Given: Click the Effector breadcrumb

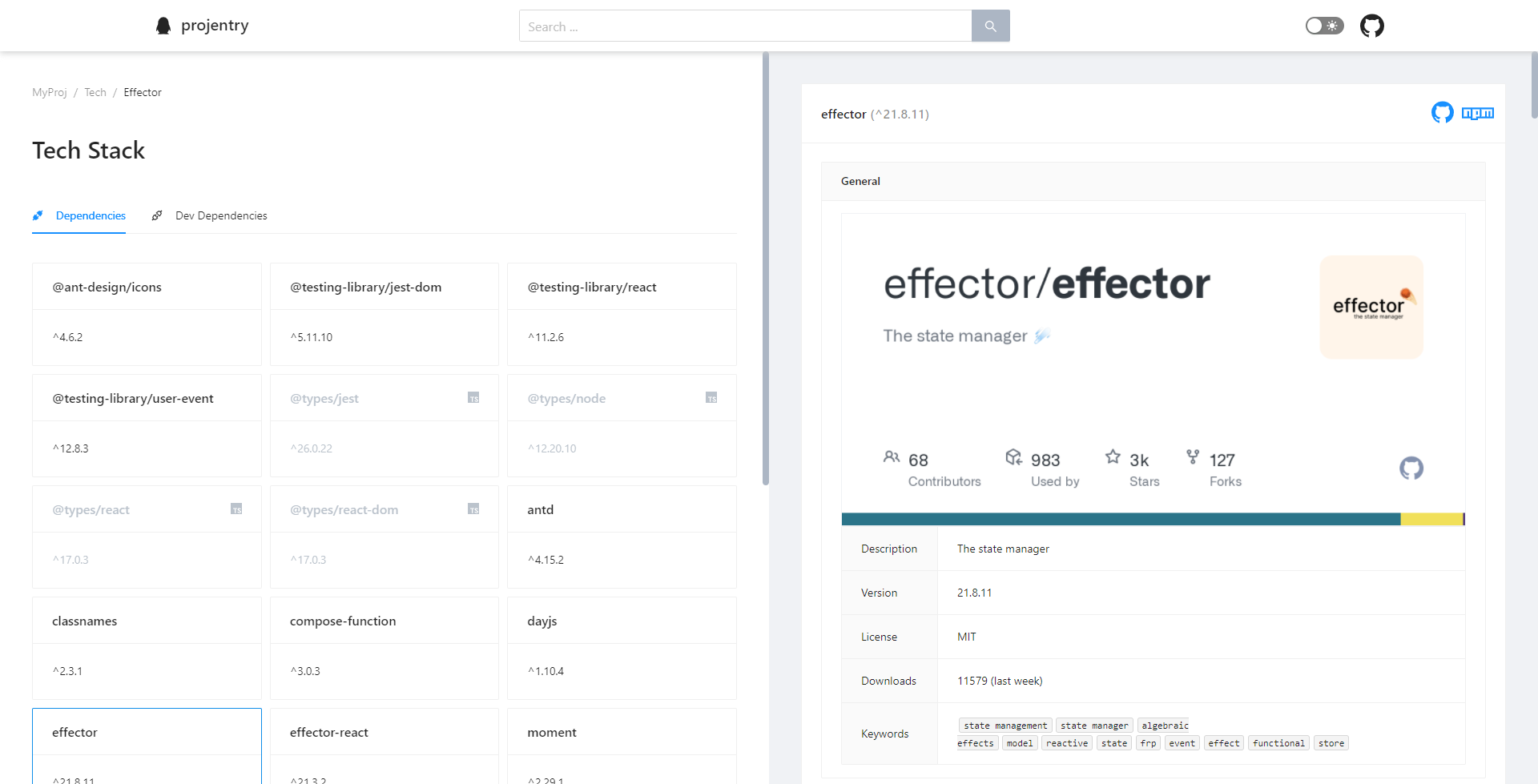Looking at the screenshot, I should (x=143, y=92).
